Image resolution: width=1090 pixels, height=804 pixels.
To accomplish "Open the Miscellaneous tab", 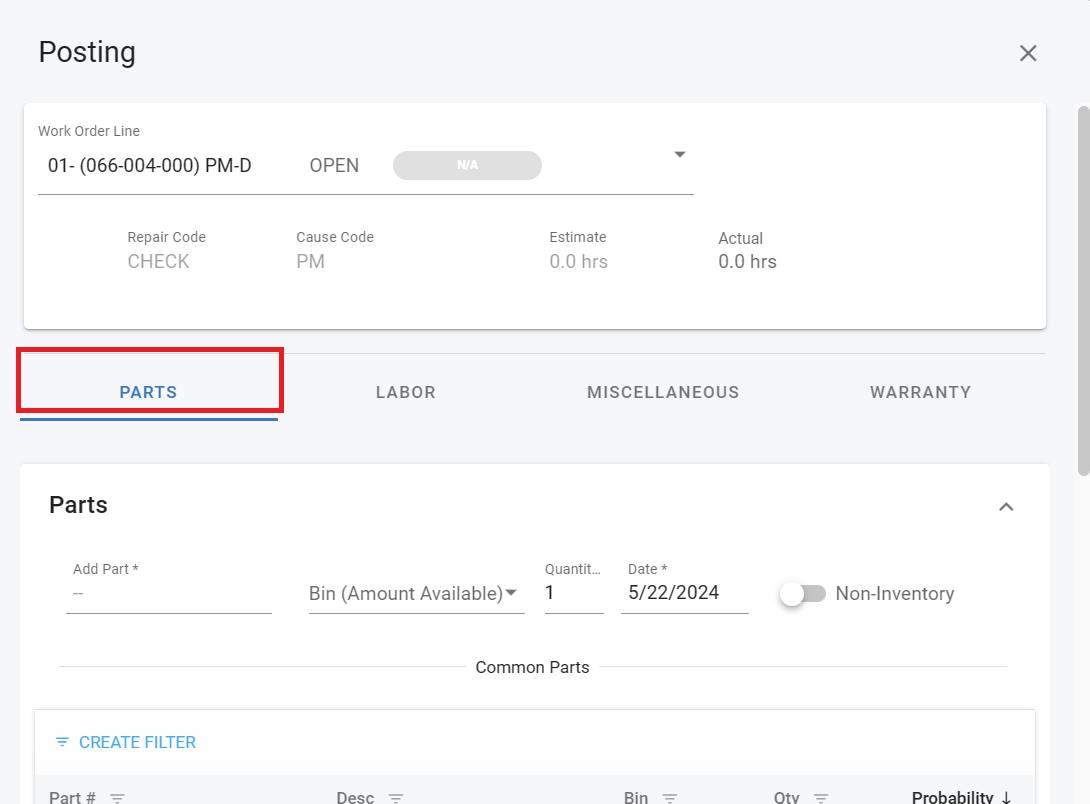I will point(663,392).
